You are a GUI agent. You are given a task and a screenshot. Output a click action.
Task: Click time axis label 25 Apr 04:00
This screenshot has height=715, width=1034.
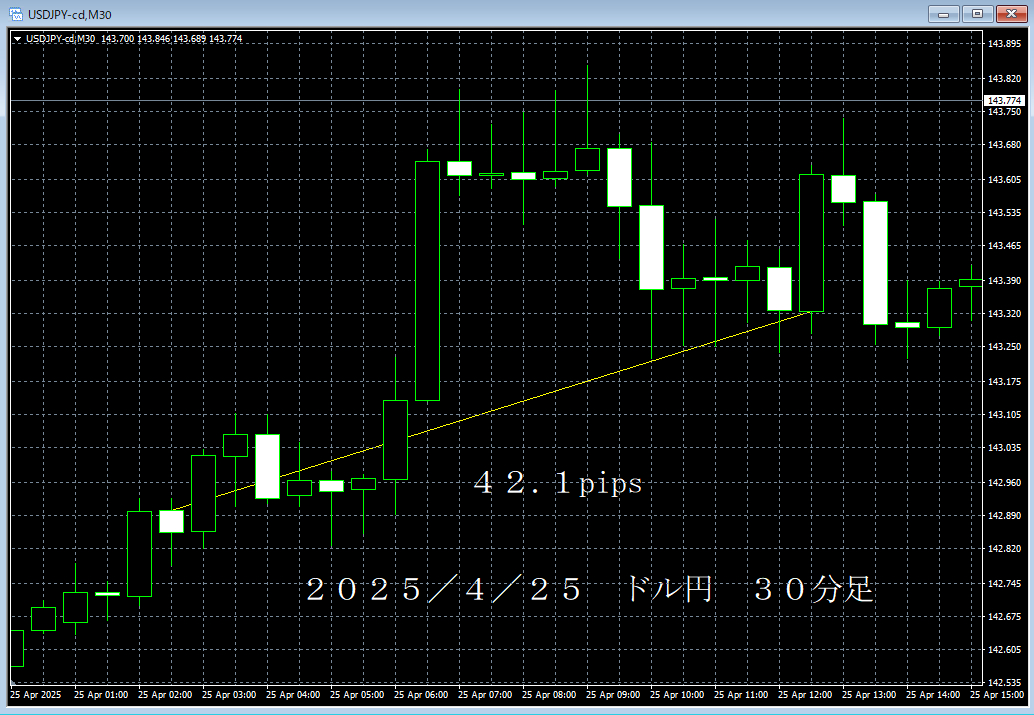click(x=293, y=695)
